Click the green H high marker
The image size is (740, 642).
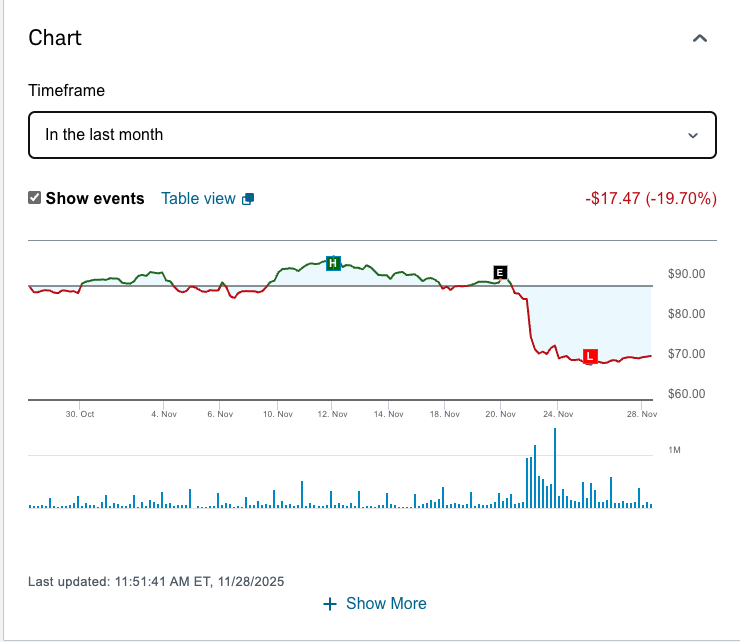coord(333,263)
